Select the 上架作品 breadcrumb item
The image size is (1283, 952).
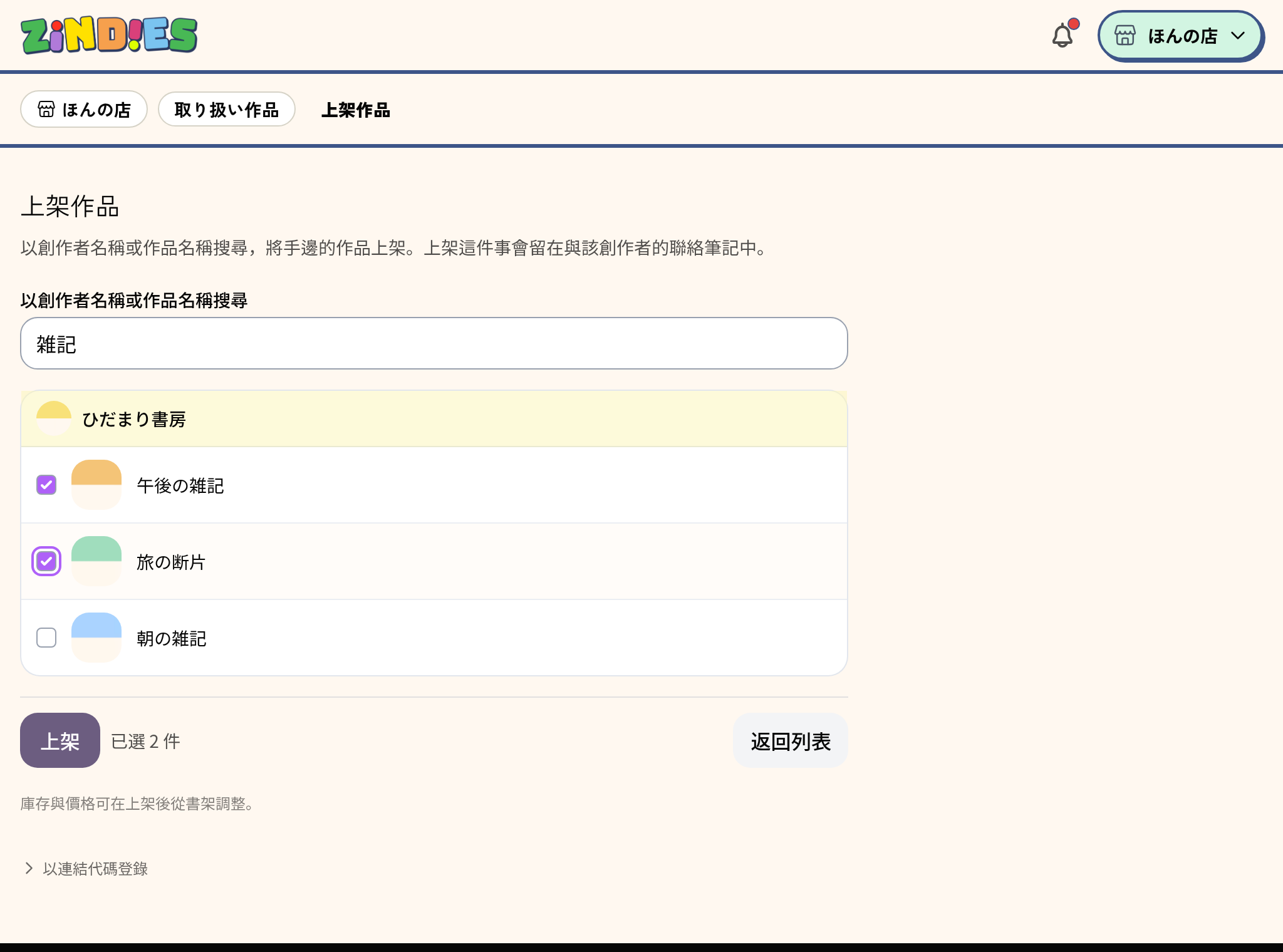[356, 110]
